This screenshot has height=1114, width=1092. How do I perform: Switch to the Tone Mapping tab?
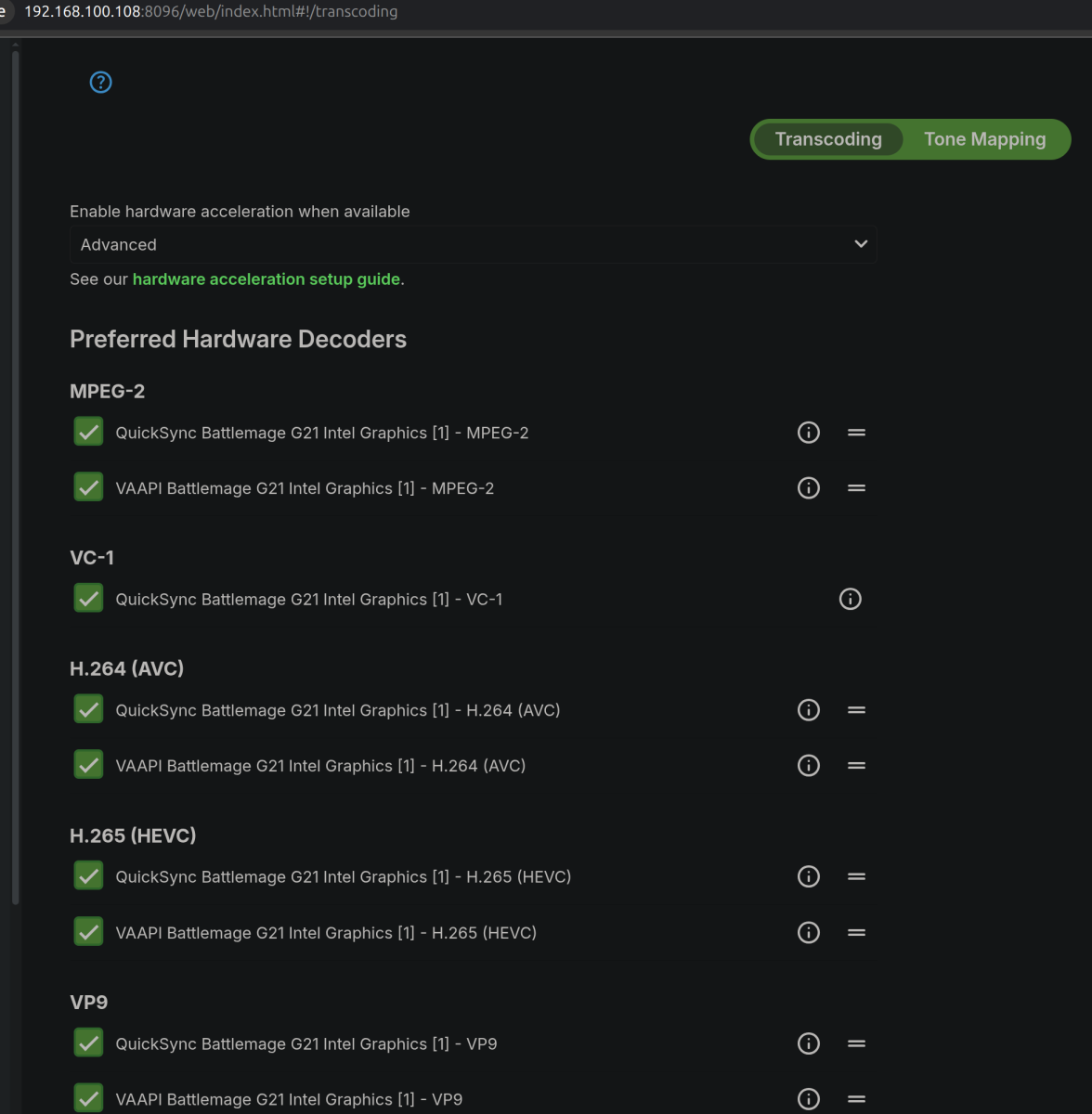(x=984, y=138)
